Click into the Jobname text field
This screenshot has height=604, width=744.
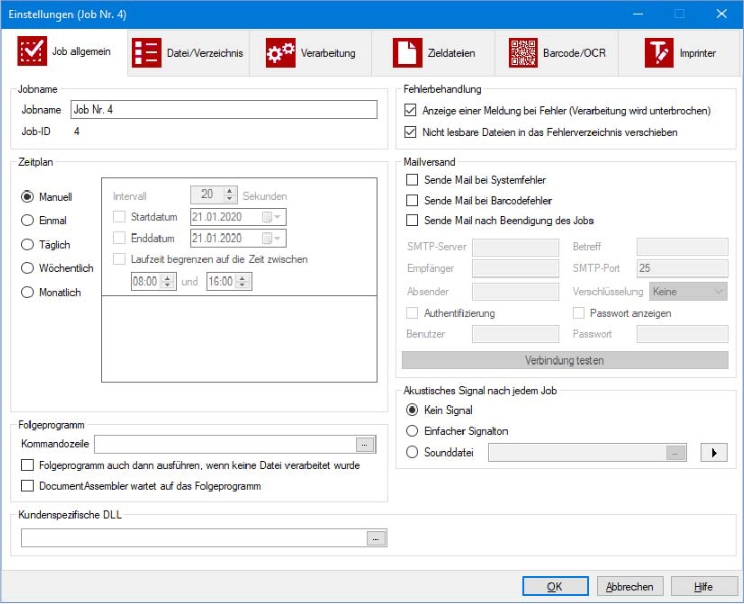click(x=223, y=110)
